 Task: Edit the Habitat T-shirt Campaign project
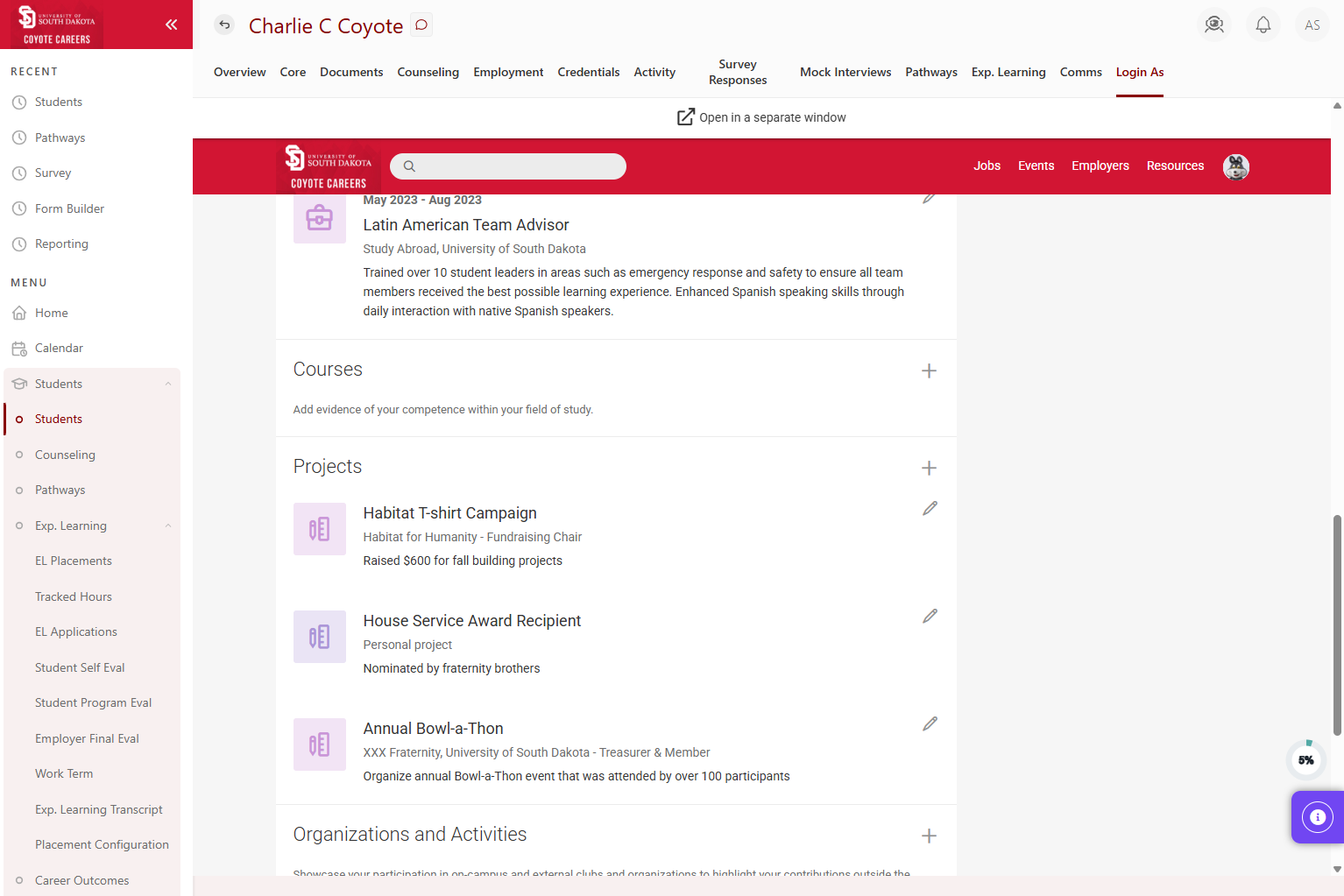(x=930, y=509)
